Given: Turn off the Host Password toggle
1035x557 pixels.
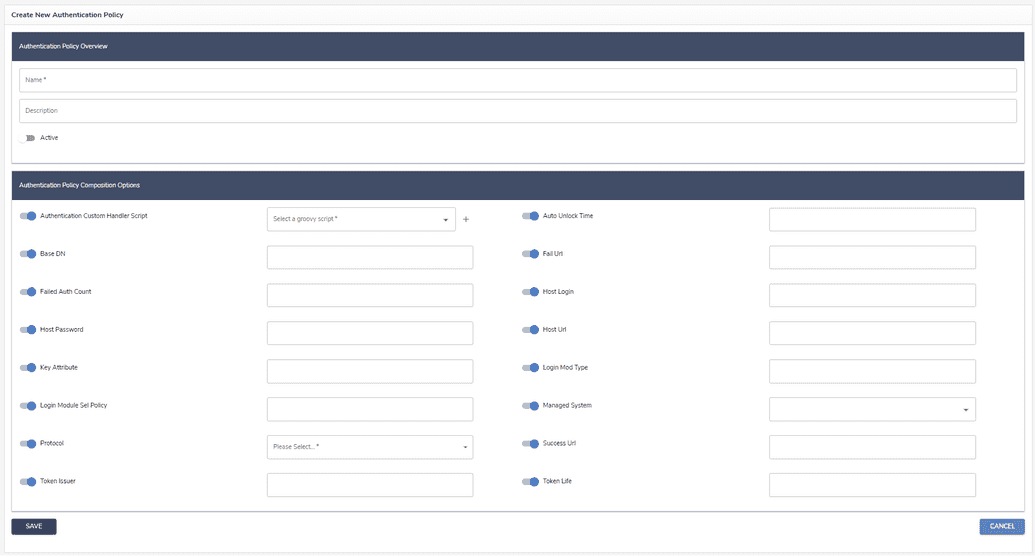Looking at the screenshot, I should 28,330.
